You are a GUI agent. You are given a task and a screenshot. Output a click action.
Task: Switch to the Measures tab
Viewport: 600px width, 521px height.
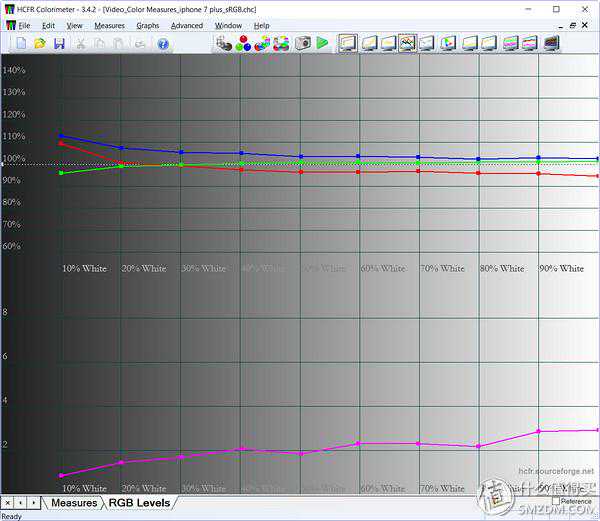74,503
